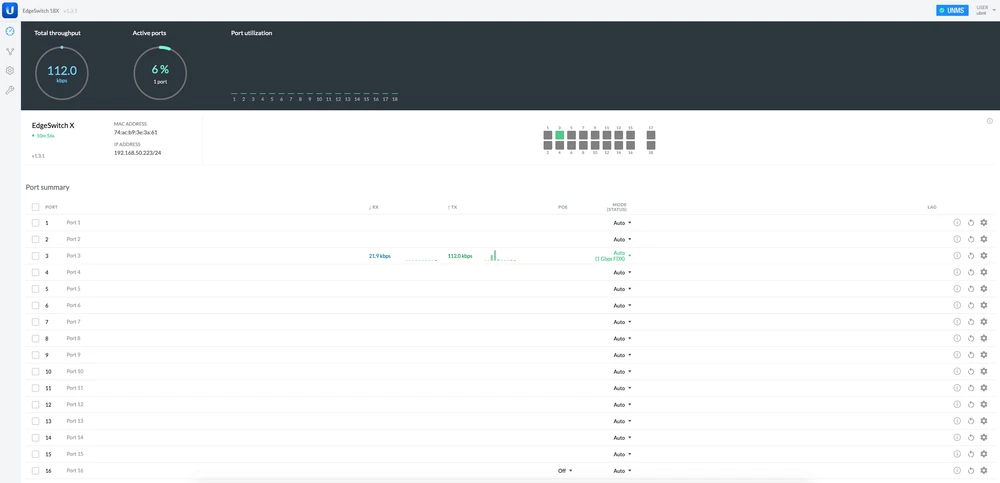1000x483 pixels.
Task: Open the wrench Tools icon in sidebar
Action: pos(10,90)
